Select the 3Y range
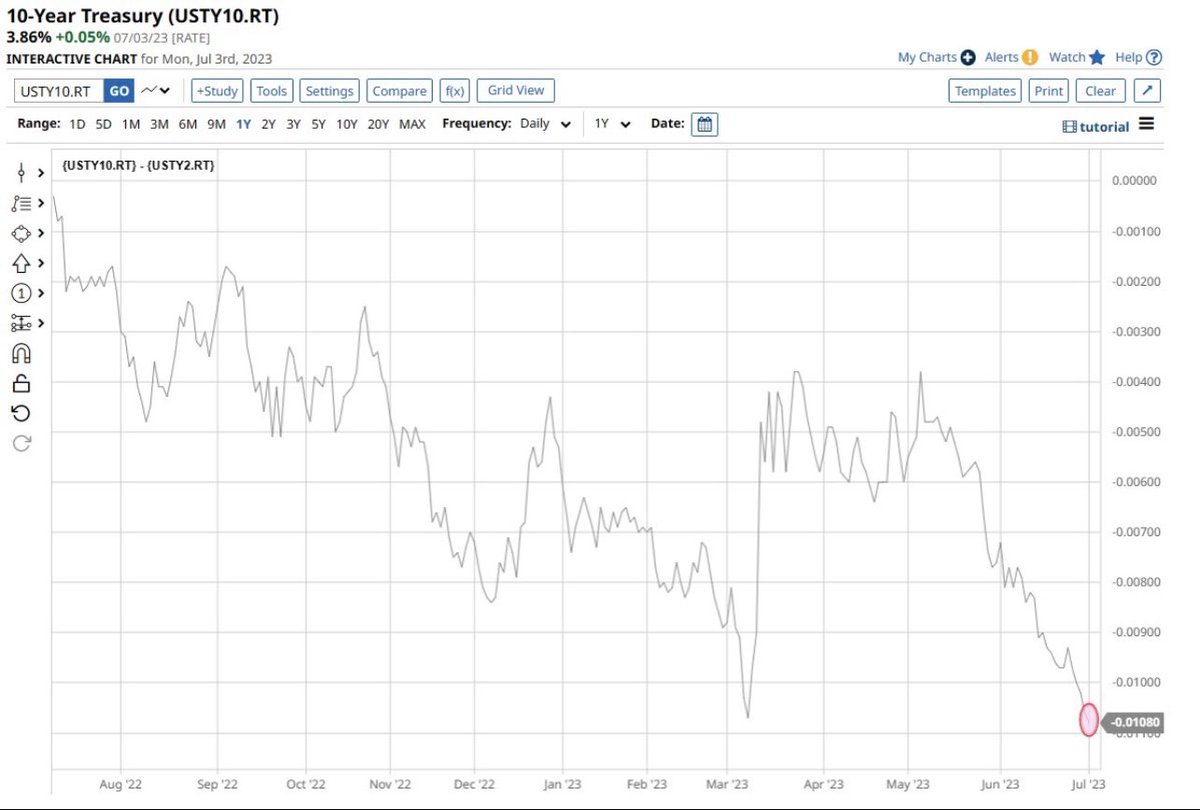The height and width of the screenshot is (810, 1200). pyautogui.click(x=293, y=124)
